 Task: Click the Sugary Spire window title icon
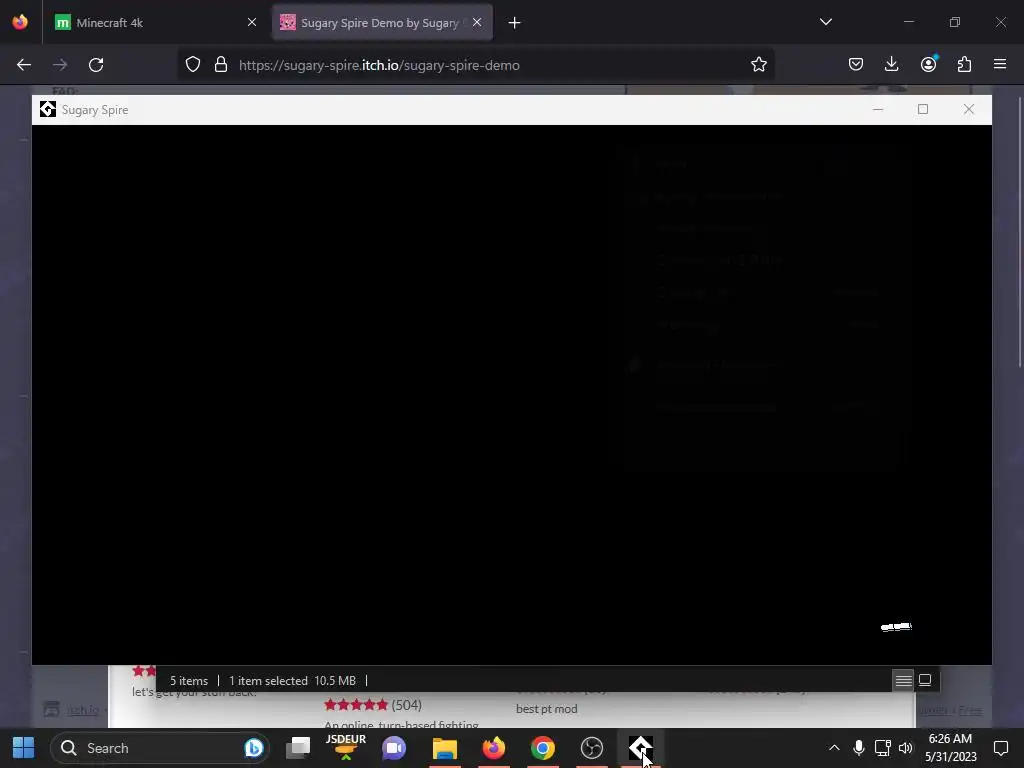coord(48,110)
